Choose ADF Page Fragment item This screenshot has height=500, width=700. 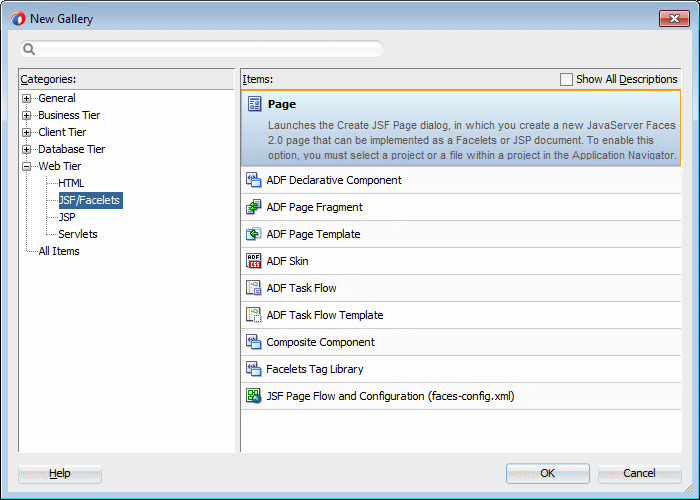[x=461, y=207]
